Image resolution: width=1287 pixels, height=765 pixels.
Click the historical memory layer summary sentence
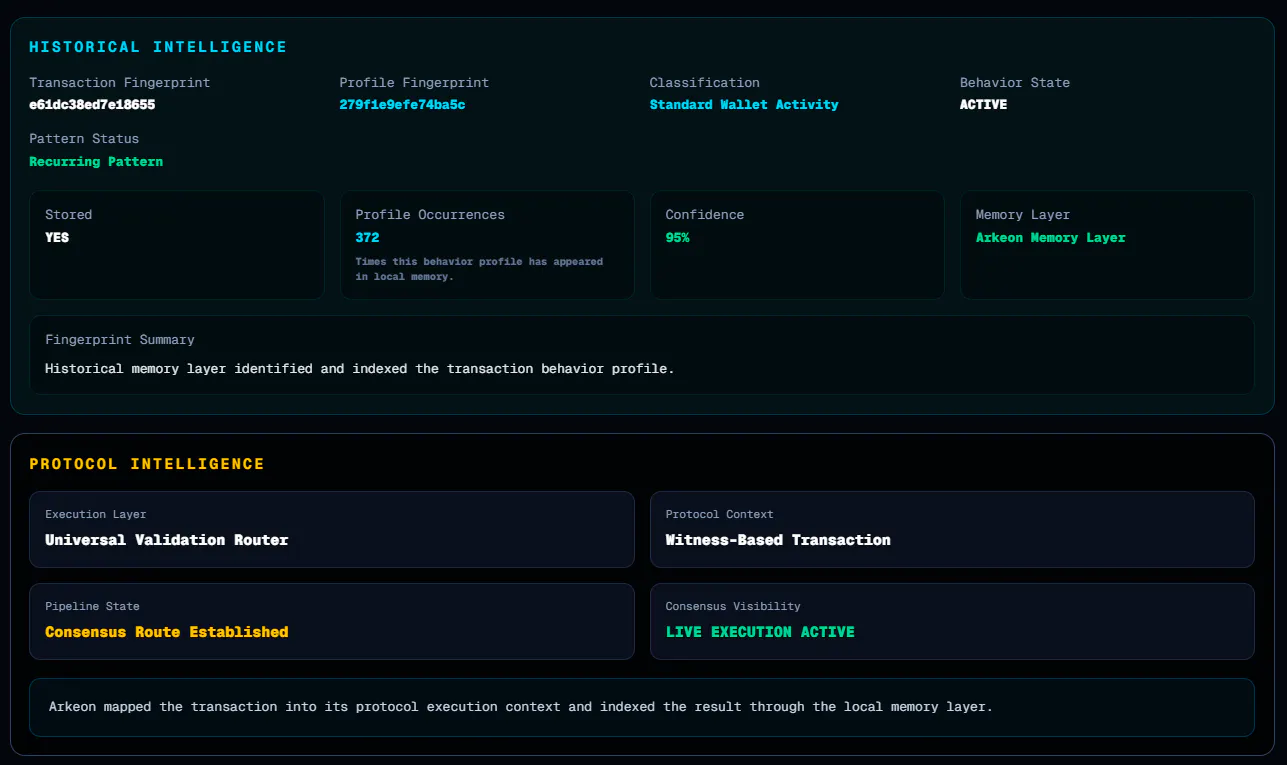(x=360, y=369)
